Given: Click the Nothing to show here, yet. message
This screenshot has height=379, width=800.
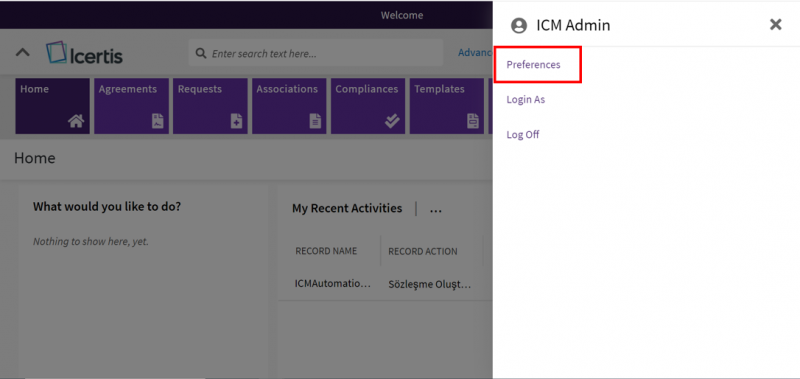Looking at the screenshot, I should (x=91, y=242).
